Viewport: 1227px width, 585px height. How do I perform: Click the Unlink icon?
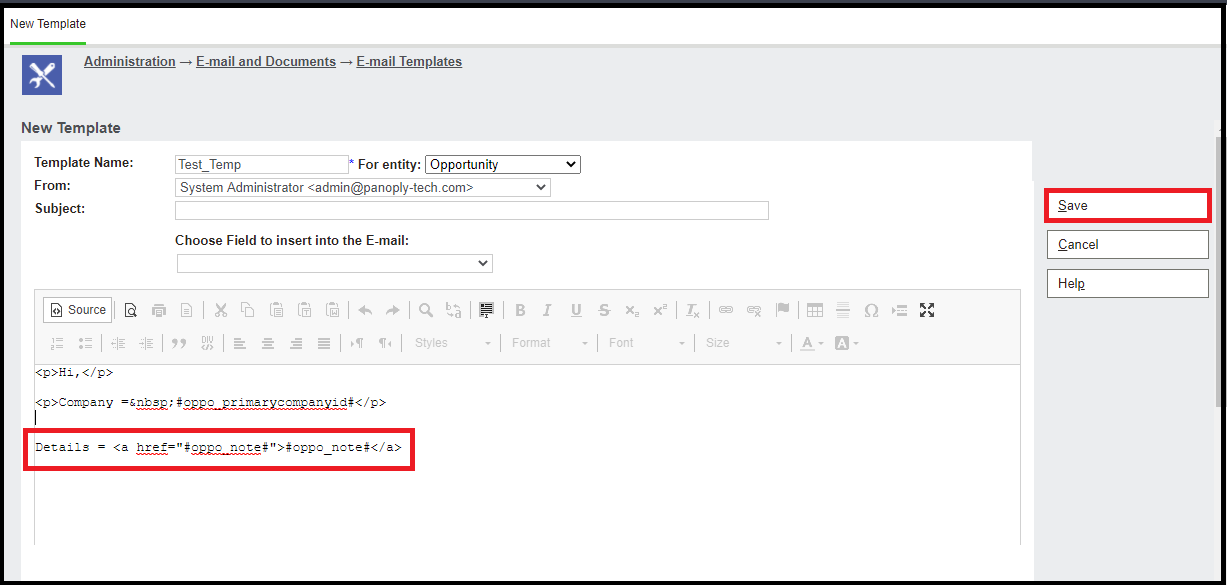(754, 310)
